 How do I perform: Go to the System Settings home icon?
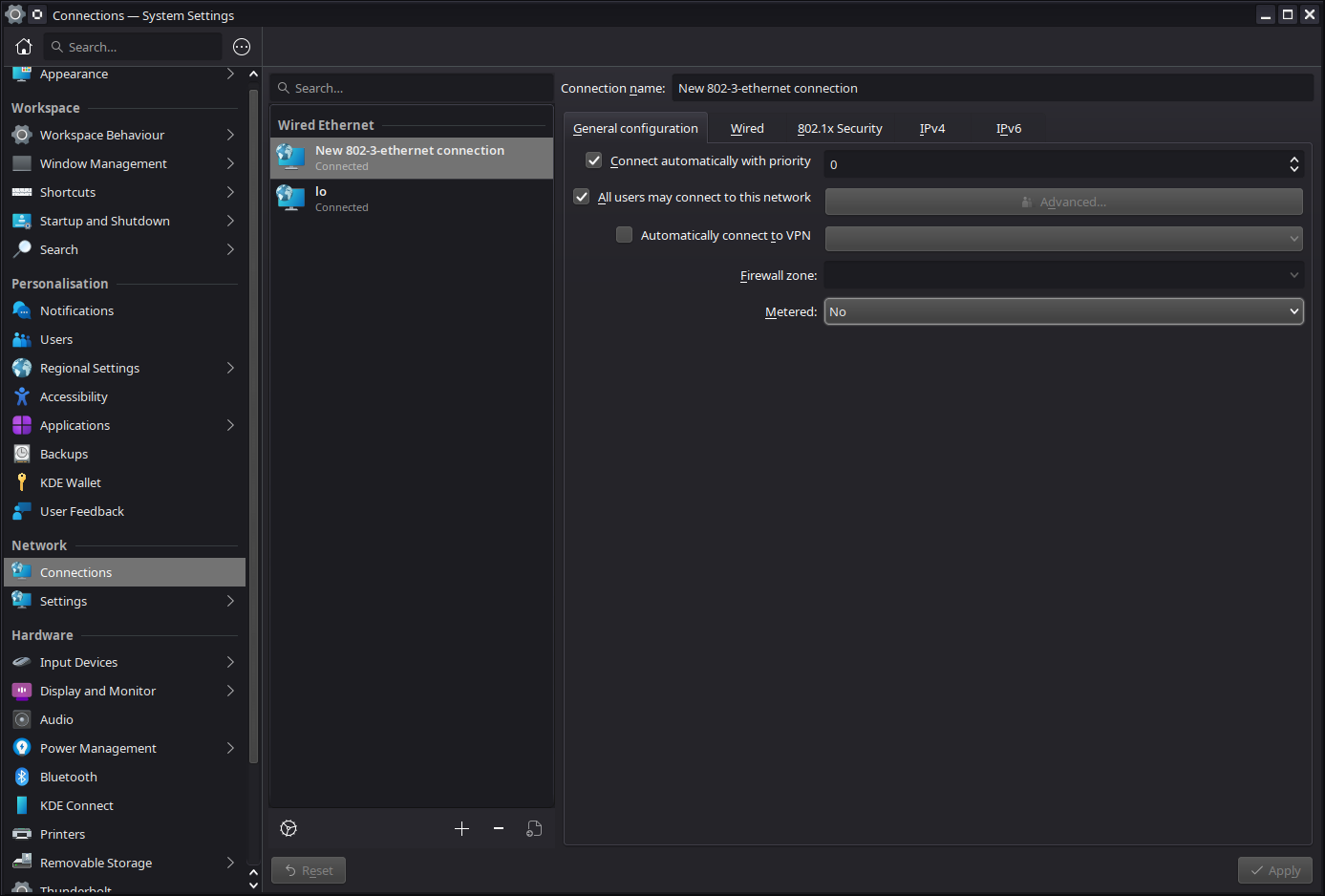24,47
